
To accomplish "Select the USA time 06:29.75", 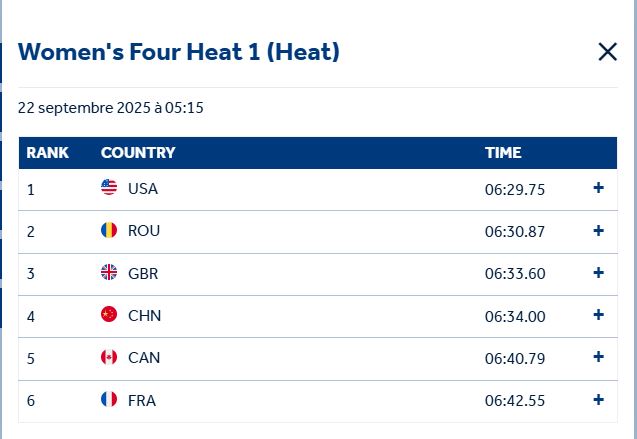I will coord(515,189).
